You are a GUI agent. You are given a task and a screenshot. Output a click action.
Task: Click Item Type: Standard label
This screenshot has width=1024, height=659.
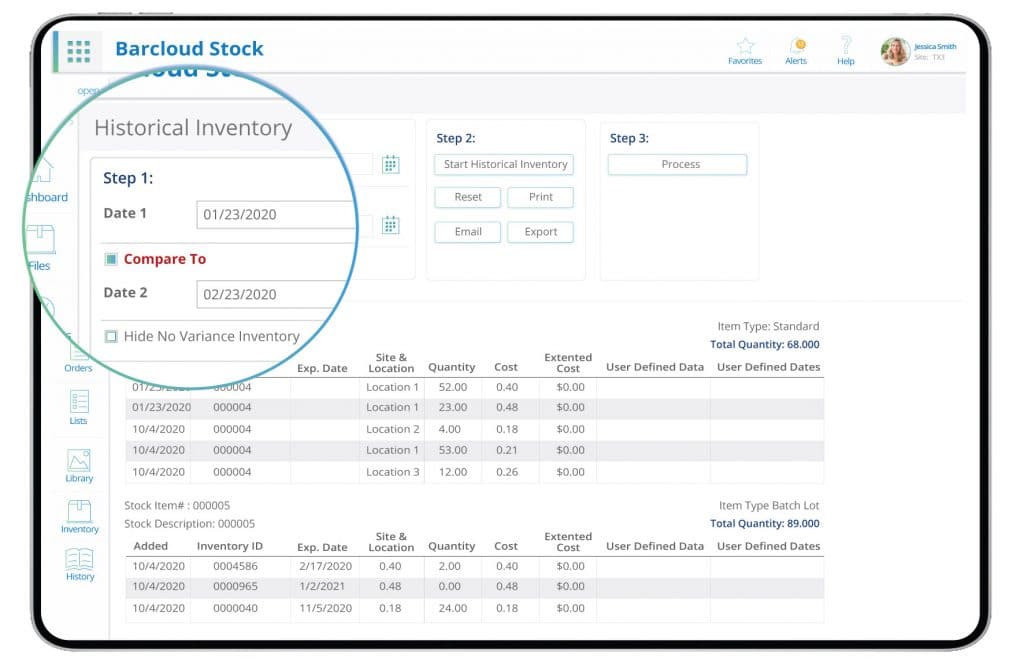coord(768,326)
